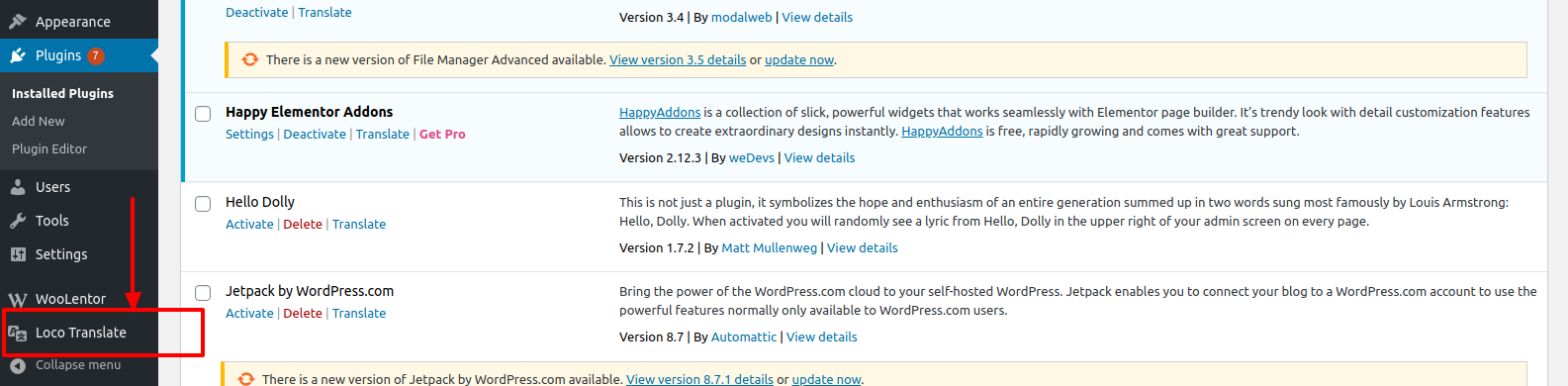Go to Installed Plugins submenu
The image size is (1568, 386).
point(62,93)
